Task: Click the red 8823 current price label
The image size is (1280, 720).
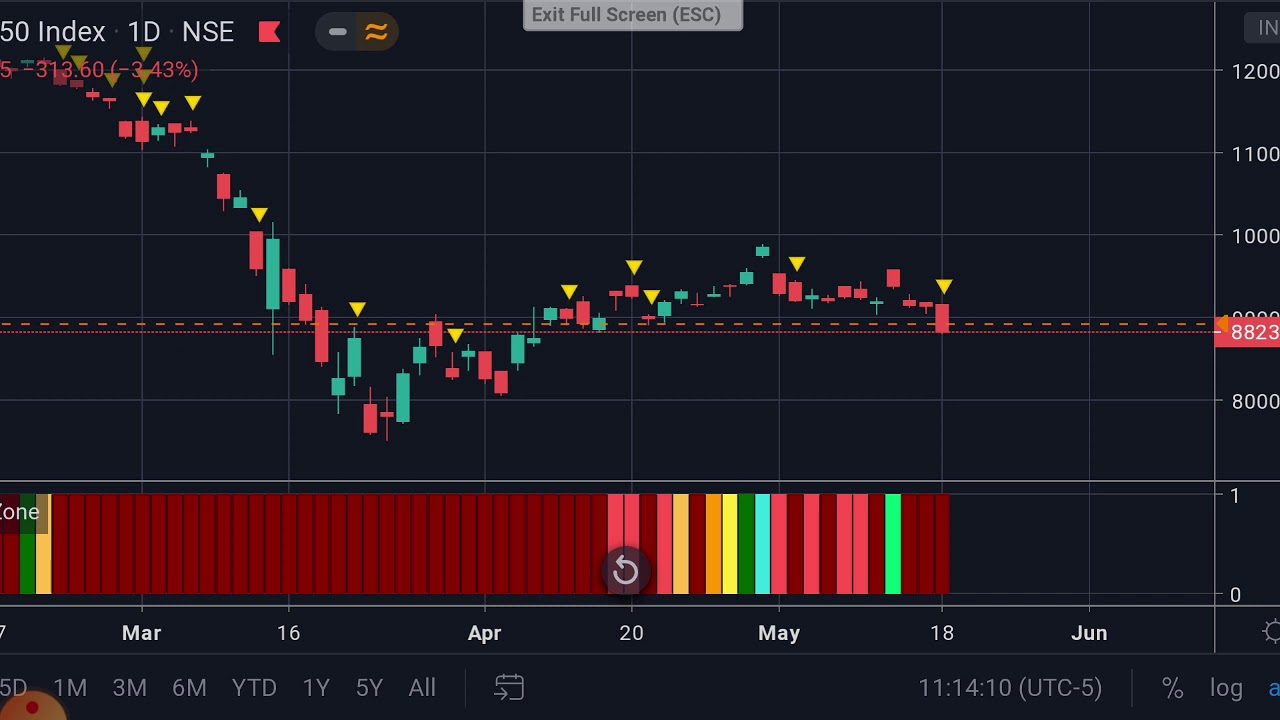Action: tap(1247, 333)
